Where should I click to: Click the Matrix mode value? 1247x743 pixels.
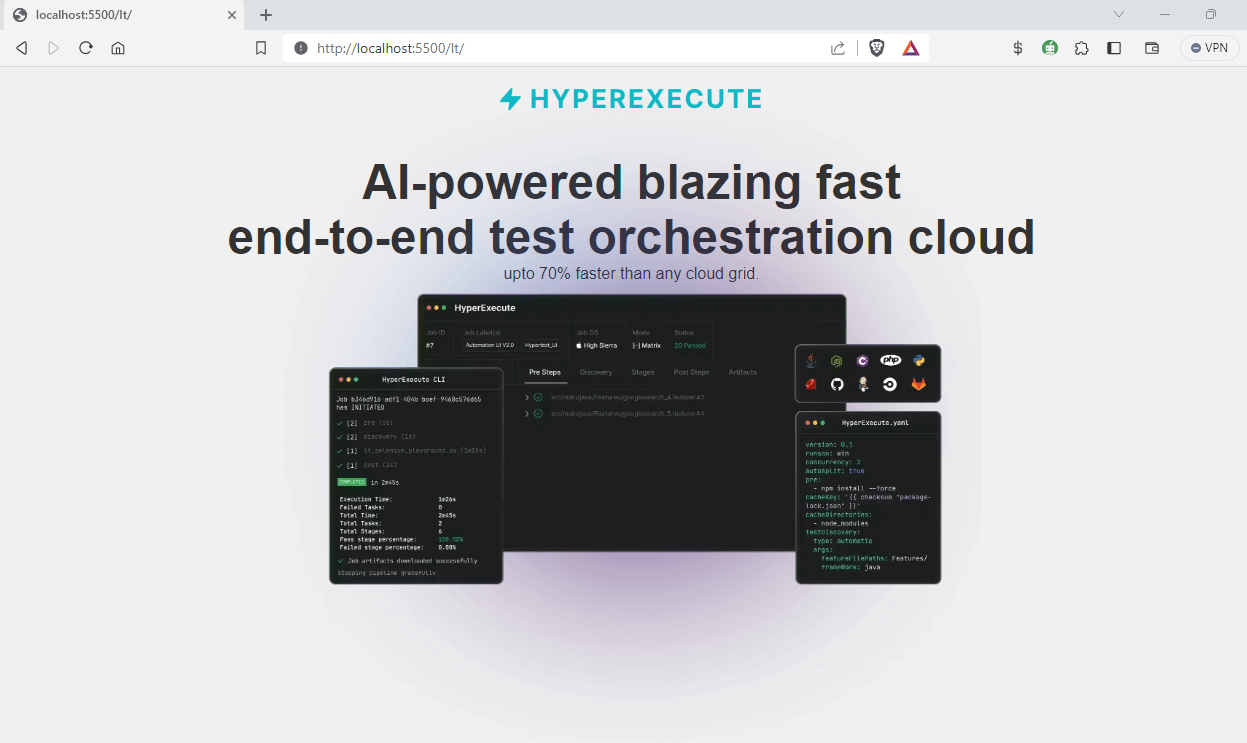[x=647, y=345]
